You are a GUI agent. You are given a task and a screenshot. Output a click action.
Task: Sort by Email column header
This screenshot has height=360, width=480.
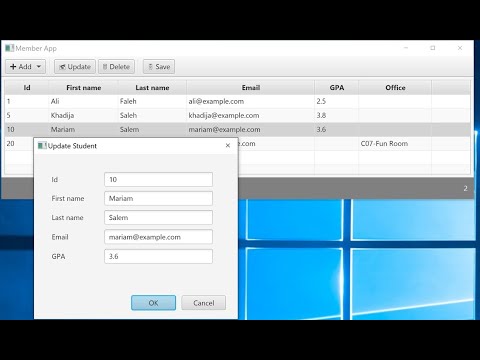(x=250, y=88)
